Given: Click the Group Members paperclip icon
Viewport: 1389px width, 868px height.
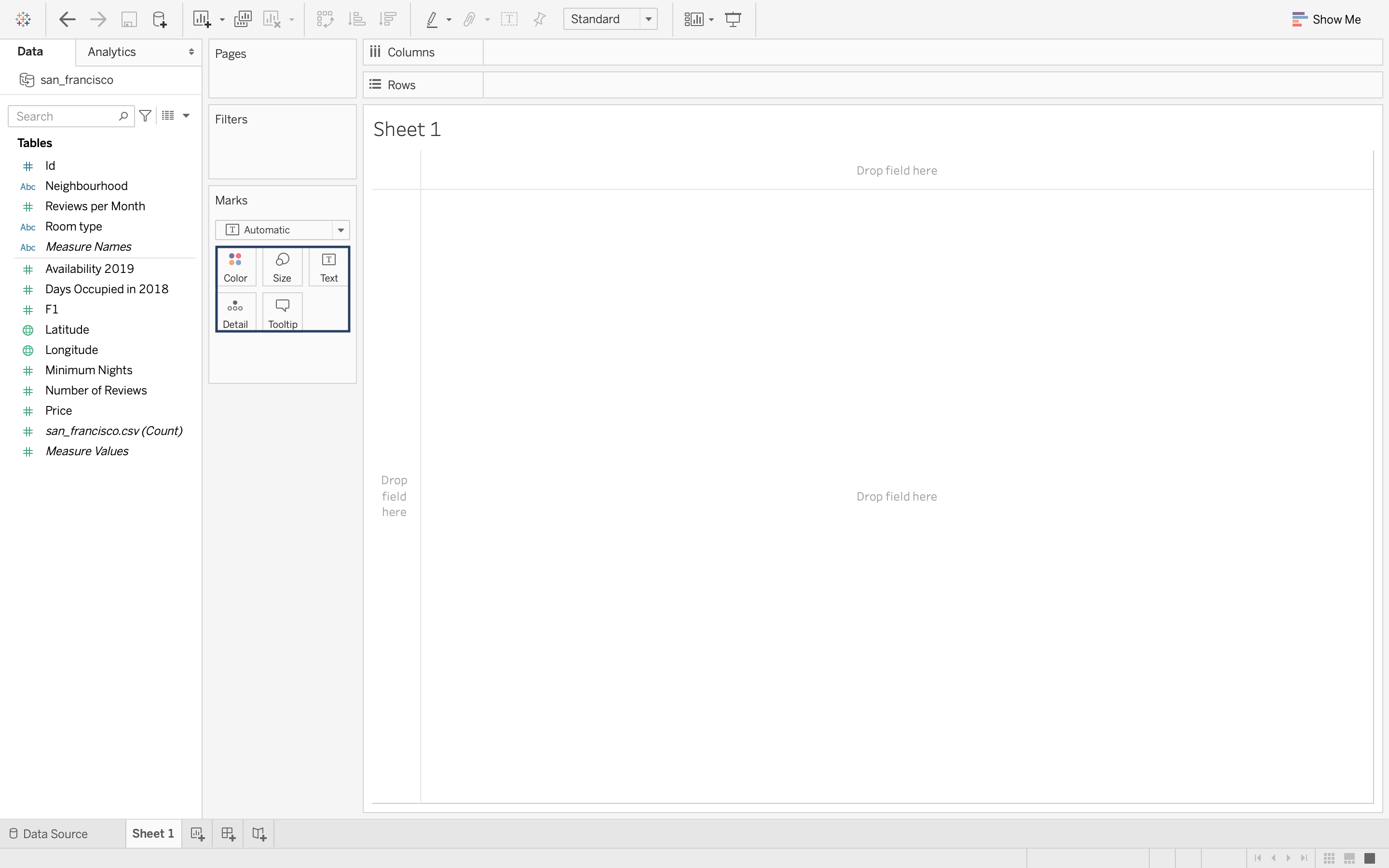Looking at the screenshot, I should click(x=469, y=19).
